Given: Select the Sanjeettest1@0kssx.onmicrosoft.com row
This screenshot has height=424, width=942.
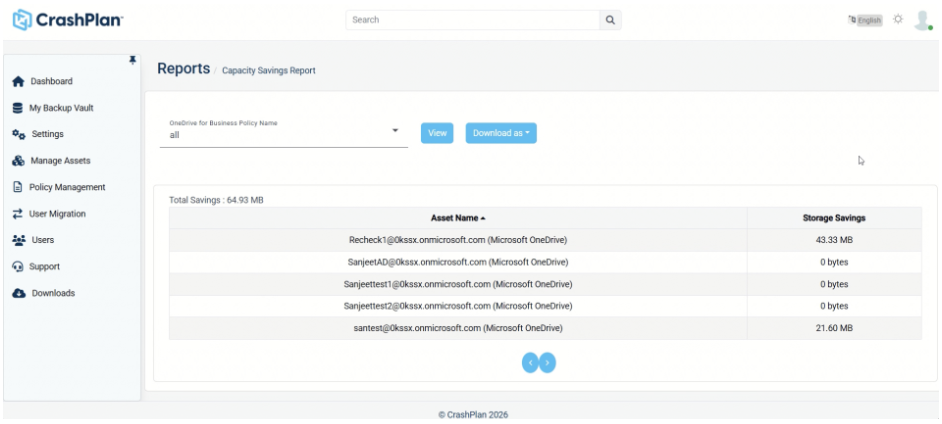Looking at the screenshot, I should click(545, 284).
